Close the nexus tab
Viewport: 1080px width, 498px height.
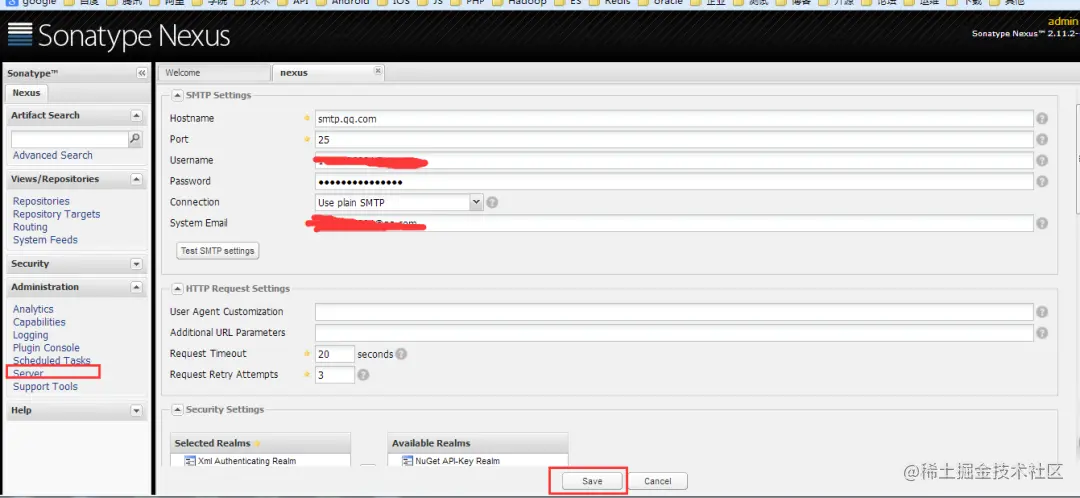coord(377,70)
